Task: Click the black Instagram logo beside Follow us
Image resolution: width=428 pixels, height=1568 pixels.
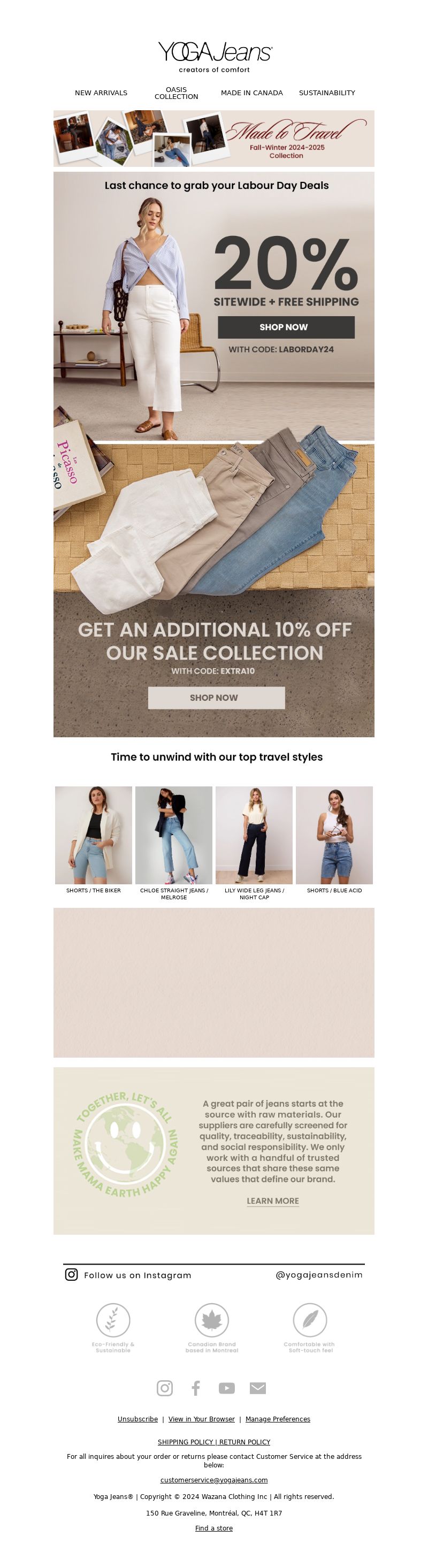Action: [x=71, y=1275]
